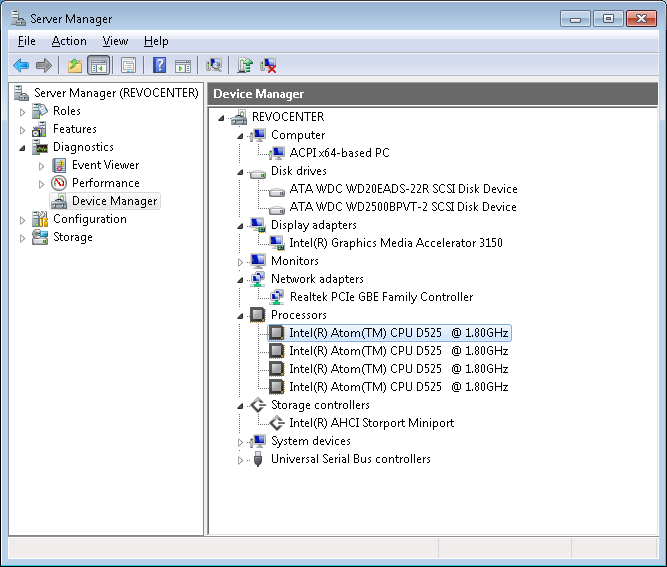Expand Universal Serial Bus controllers category
The width and height of the screenshot is (667, 567).
240,460
